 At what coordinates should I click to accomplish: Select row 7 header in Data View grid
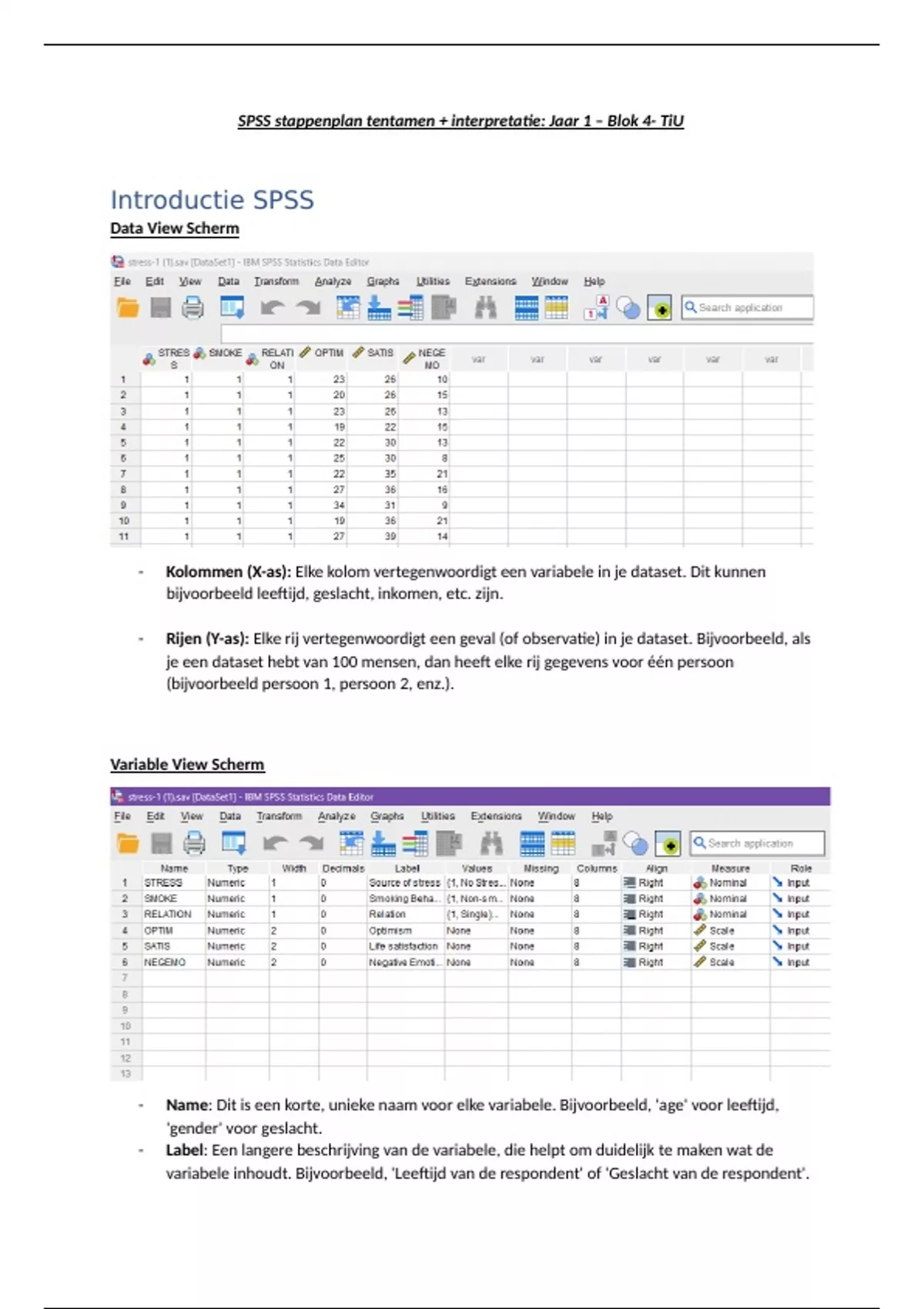click(123, 474)
